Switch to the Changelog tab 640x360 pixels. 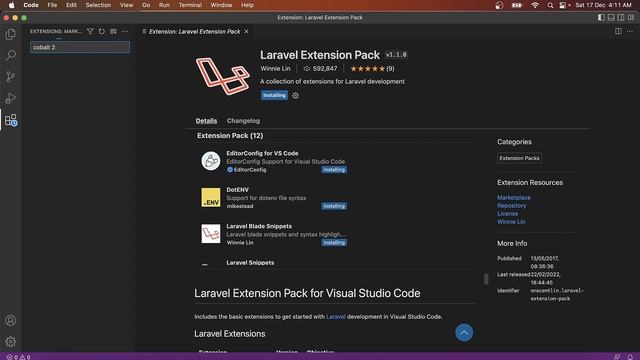pos(243,121)
